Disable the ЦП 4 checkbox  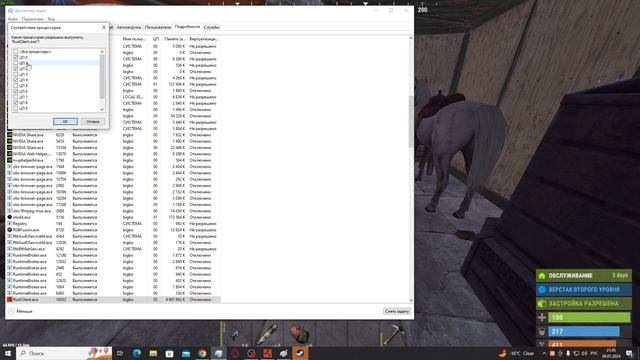click(x=16, y=80)
